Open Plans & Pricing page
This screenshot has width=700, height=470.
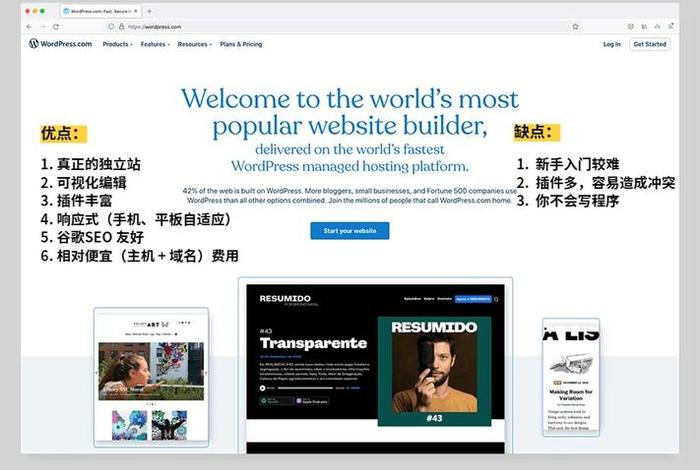click(241, 44)
